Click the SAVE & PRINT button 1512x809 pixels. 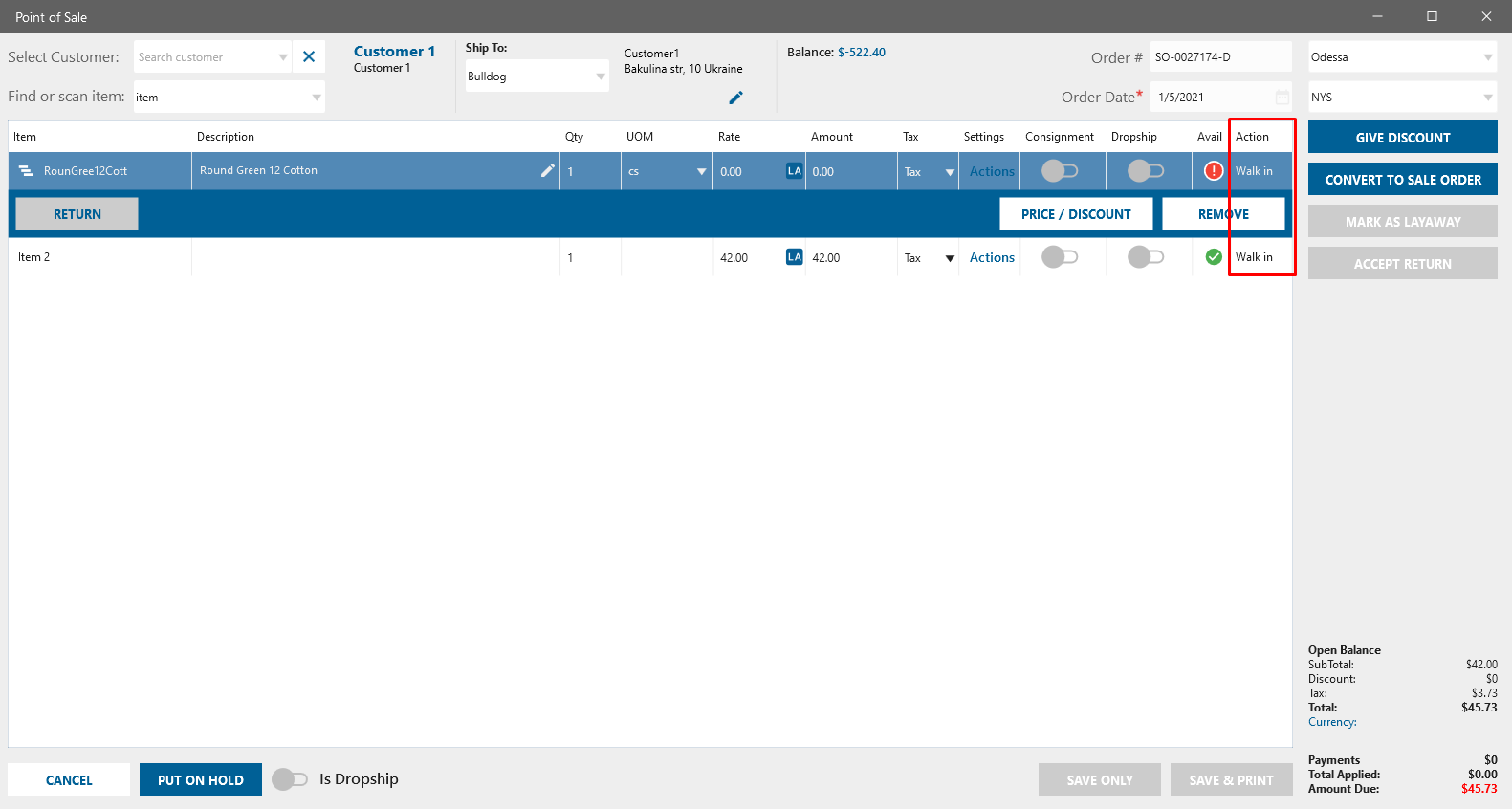pyautogui.click(x=1232, y=779)
